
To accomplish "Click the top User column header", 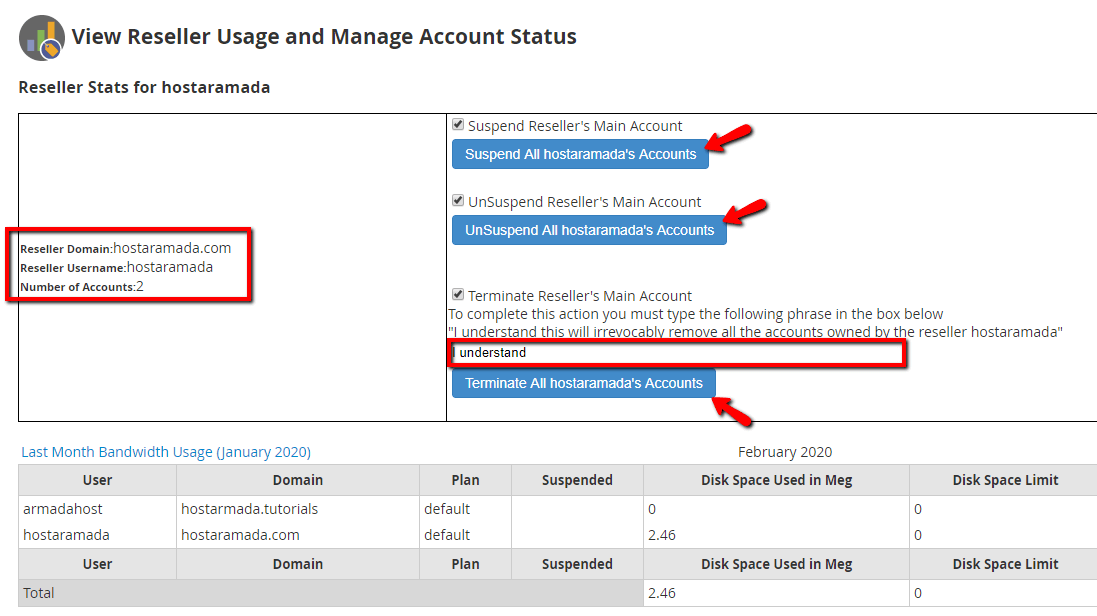I will pyautogui.click(x=97, y=480).
